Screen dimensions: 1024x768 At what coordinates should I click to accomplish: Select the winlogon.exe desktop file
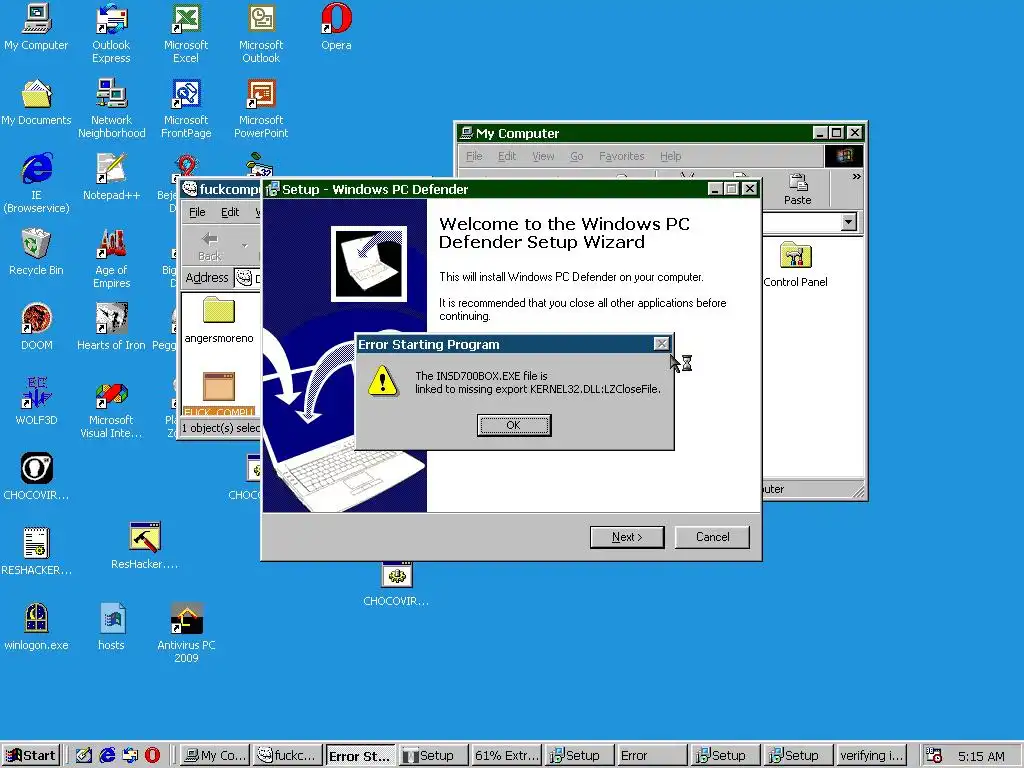tap(36, 627)
